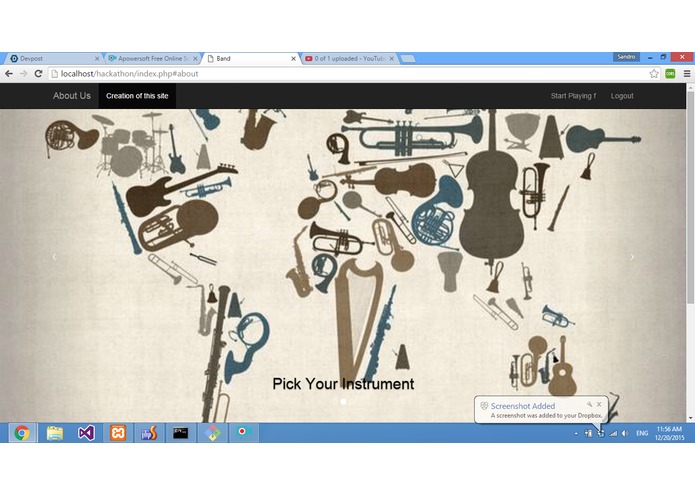Close the Devpost tab

pyautogui.click(x=97, y=58)
